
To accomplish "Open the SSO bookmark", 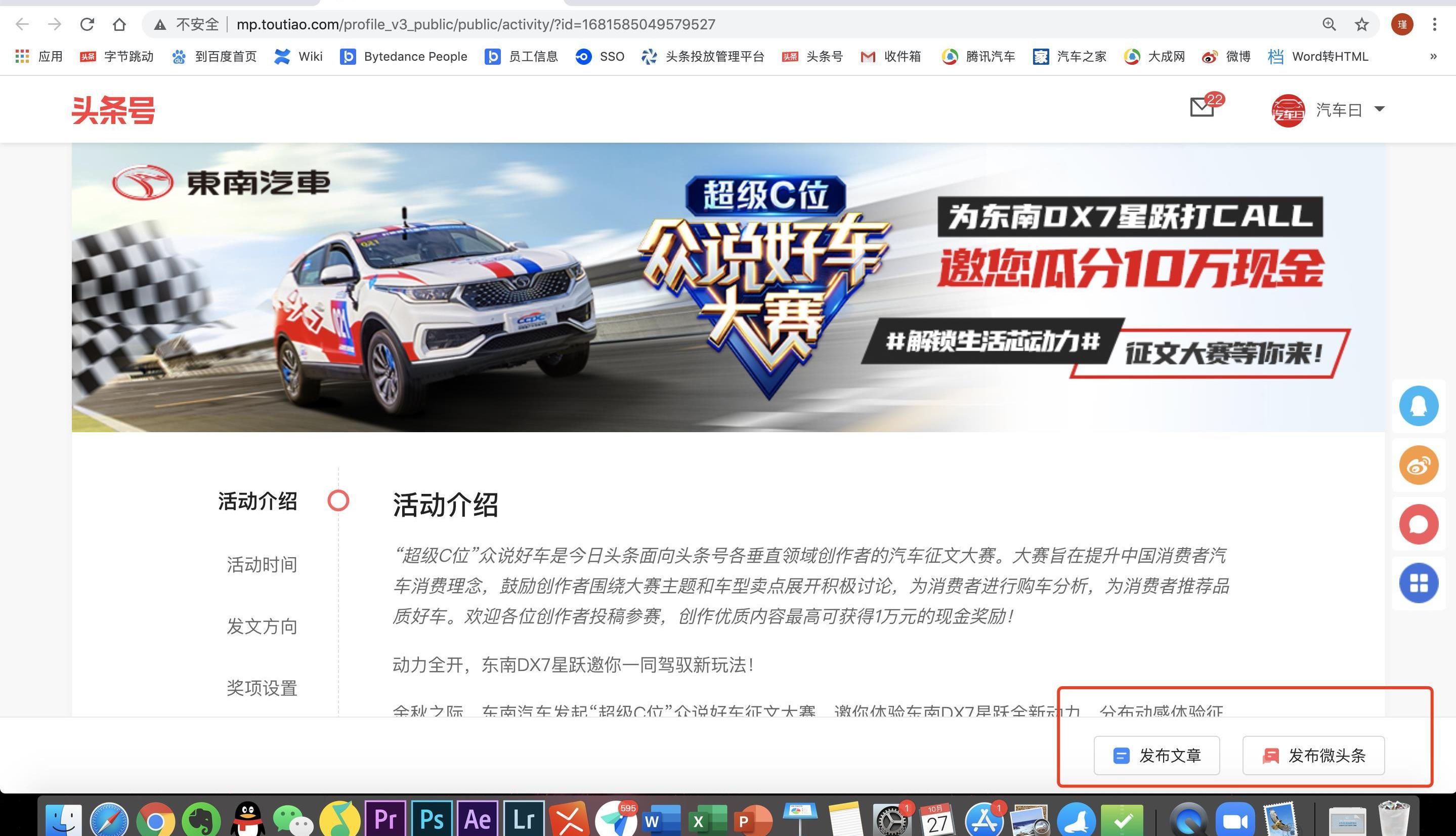I will (x=601, y=56).
